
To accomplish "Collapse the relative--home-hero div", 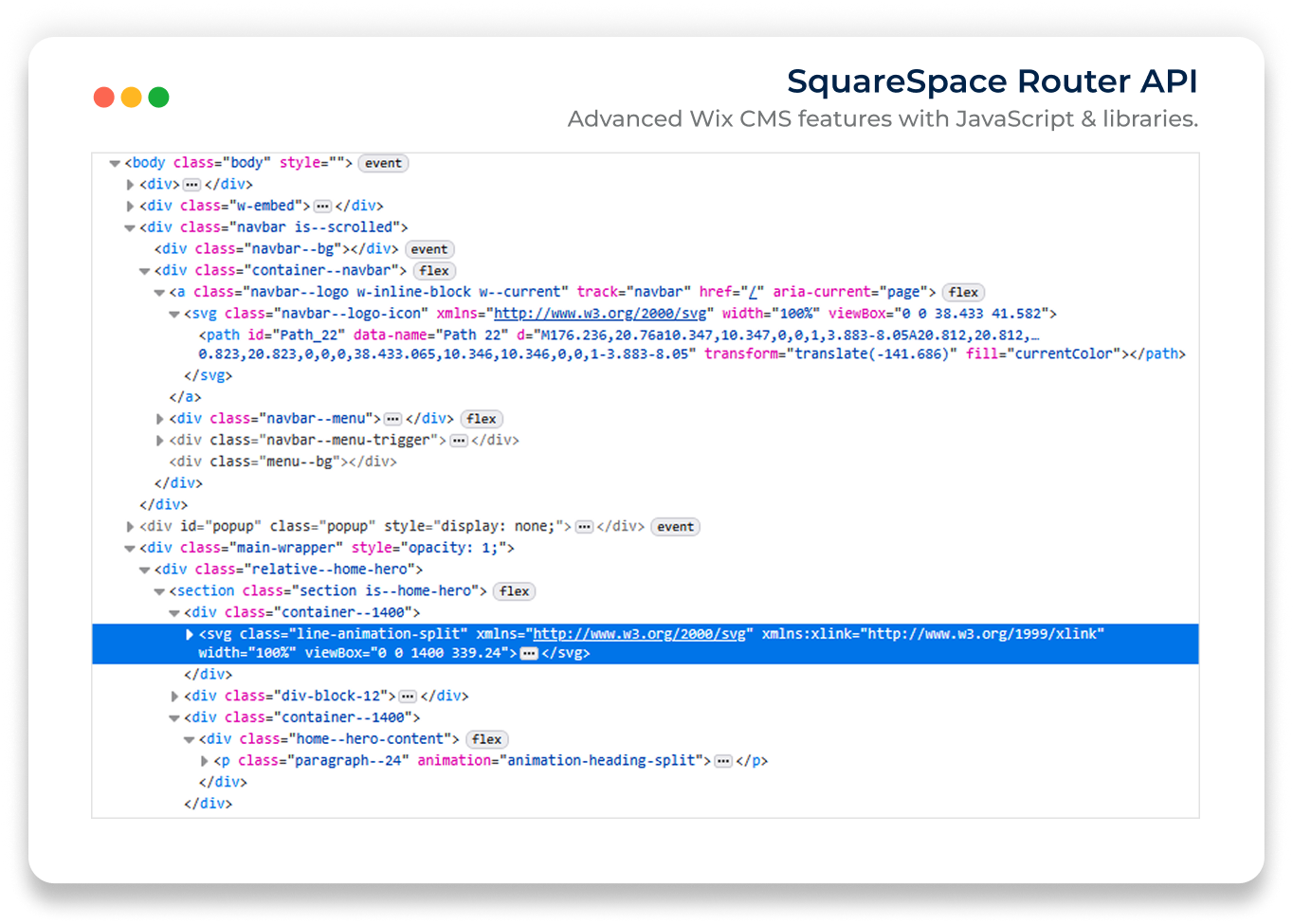I will tap(145, 570).
